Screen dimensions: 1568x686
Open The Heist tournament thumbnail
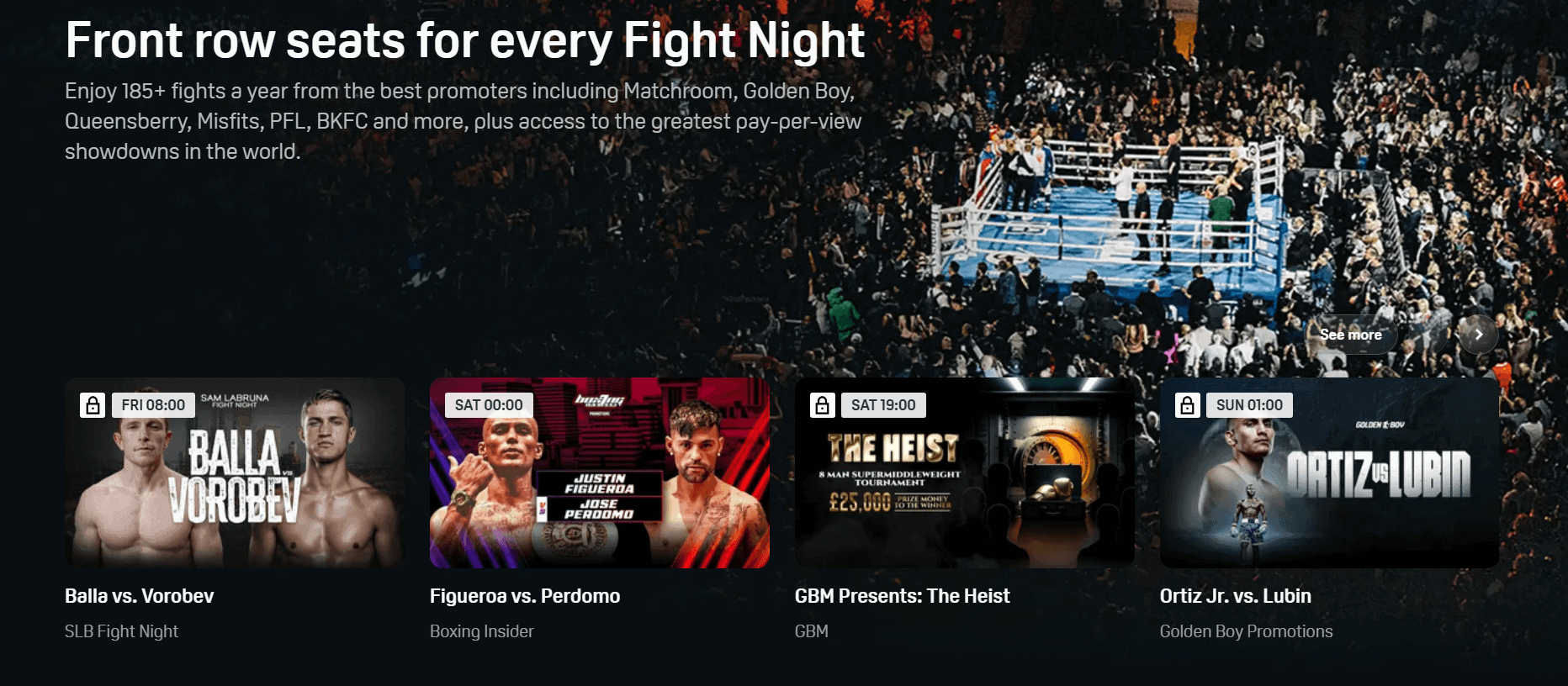tap(965, 472)
